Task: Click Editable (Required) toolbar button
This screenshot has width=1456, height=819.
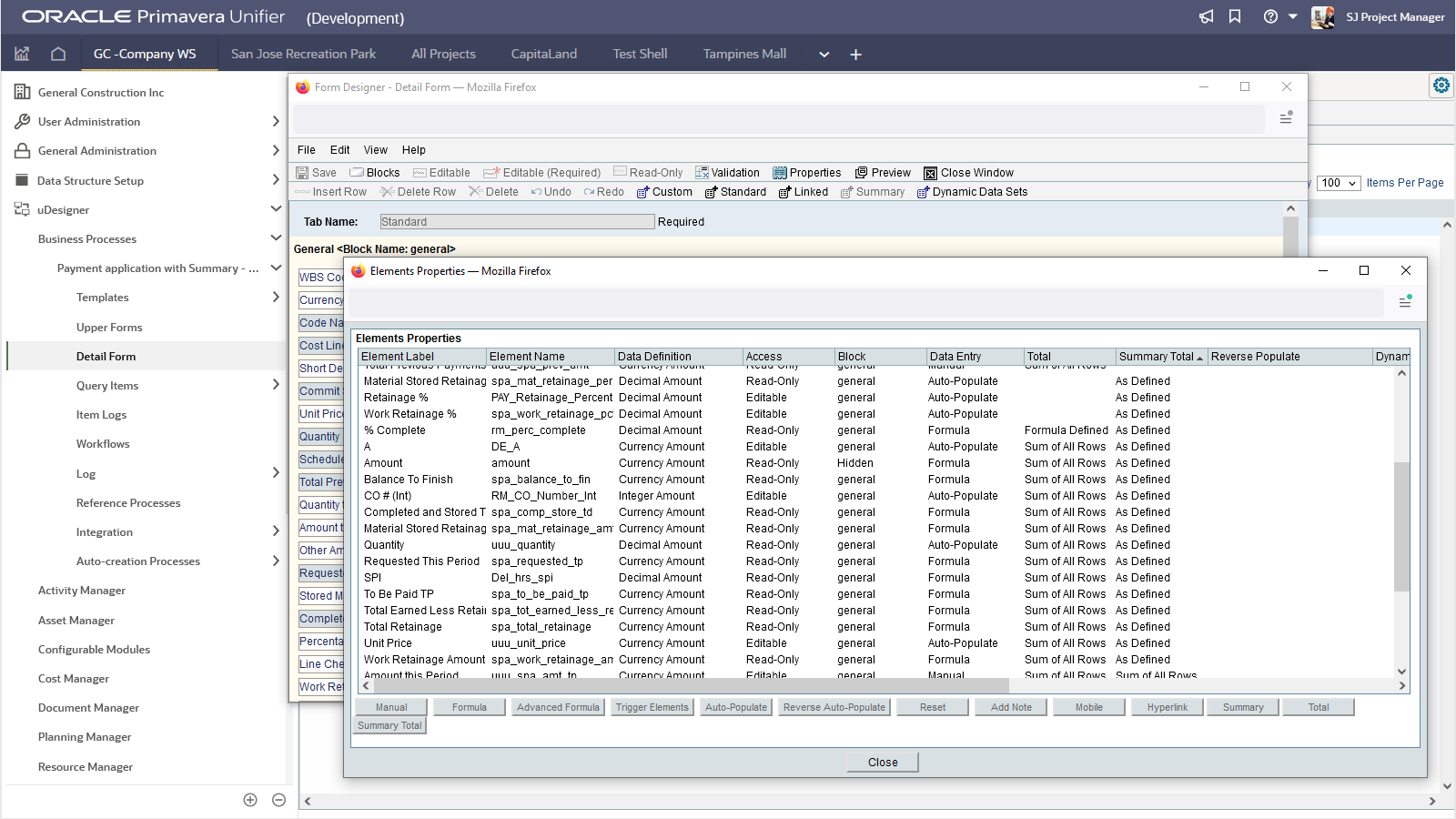Action: (x=542, y=173)
